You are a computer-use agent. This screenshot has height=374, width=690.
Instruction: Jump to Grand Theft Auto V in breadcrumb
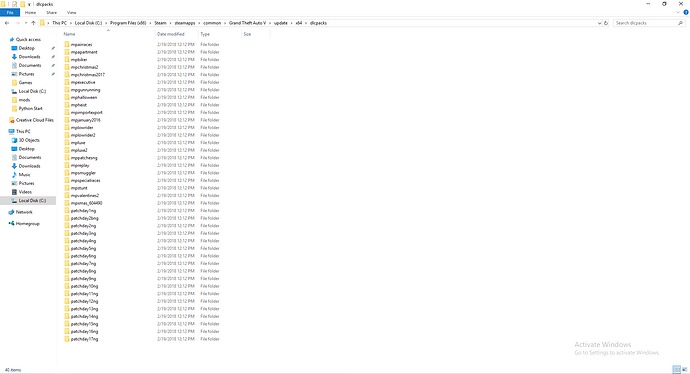pyautogui.click(x=247, y=23)
